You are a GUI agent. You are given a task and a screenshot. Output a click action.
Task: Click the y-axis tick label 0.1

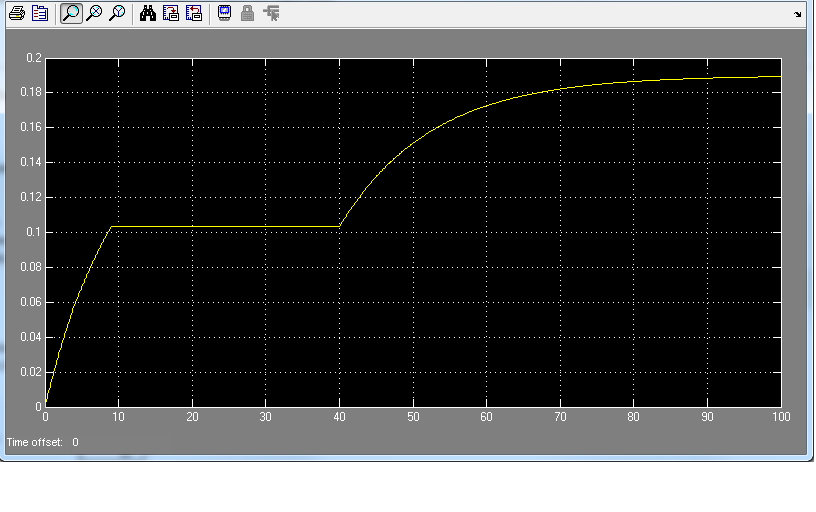point(32,232)
